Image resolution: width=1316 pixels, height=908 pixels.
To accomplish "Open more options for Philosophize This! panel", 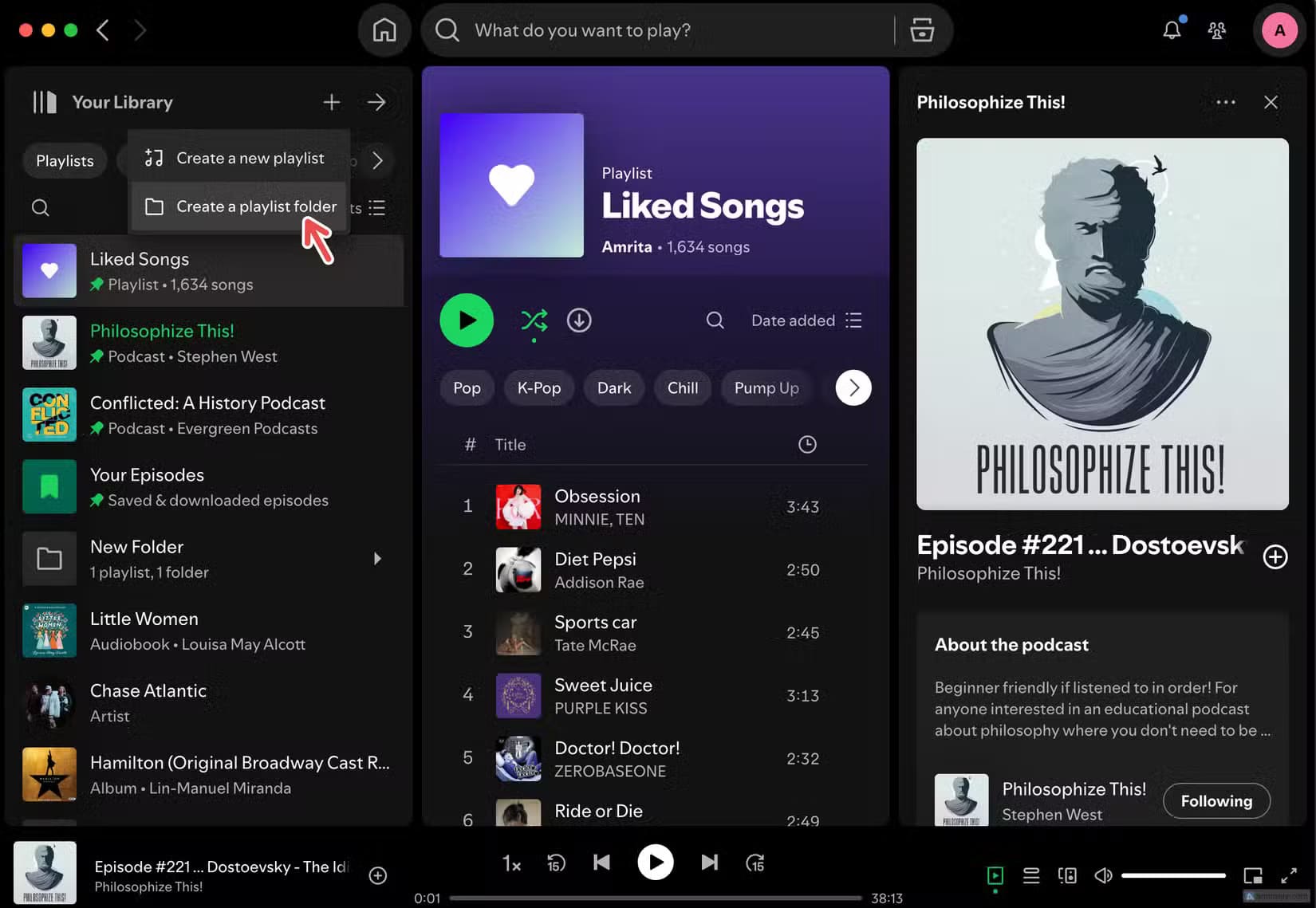I will (1226, 102).
